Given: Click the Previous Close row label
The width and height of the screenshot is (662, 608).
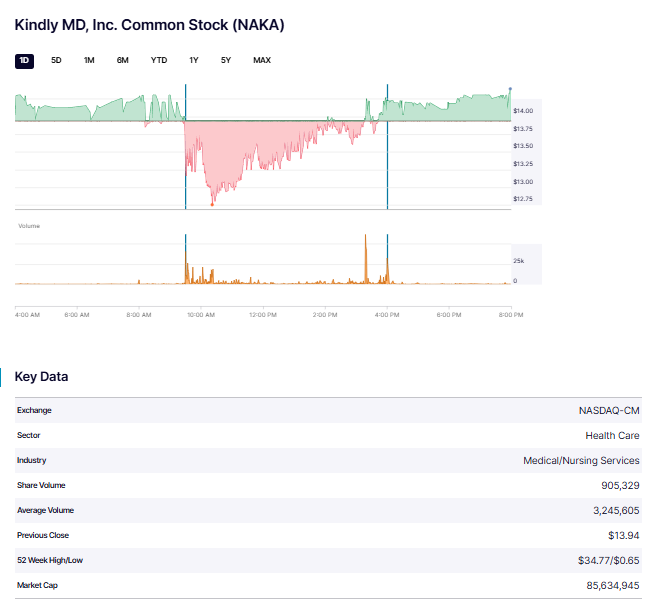Looking at the screenshot, I should point(43,535).
